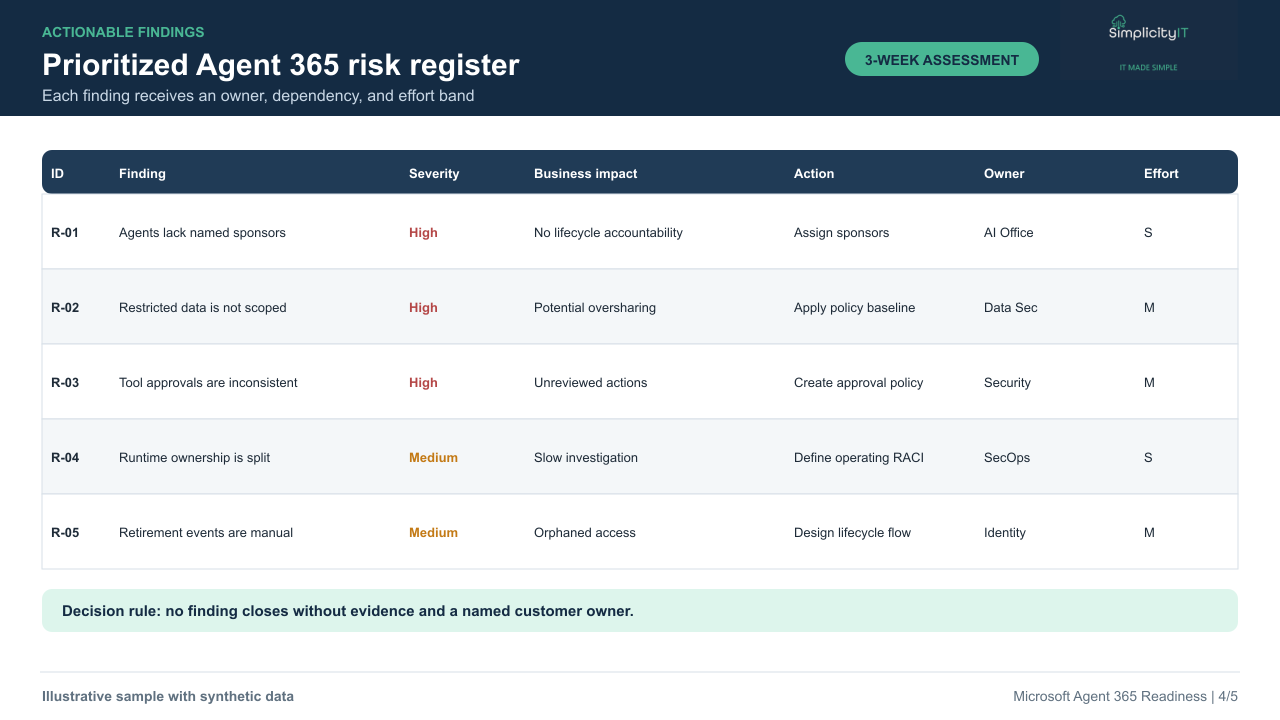Click the Illustrative sample with synthetic data footer
This screenshot has width=1280, height=720.
(168, 696)
